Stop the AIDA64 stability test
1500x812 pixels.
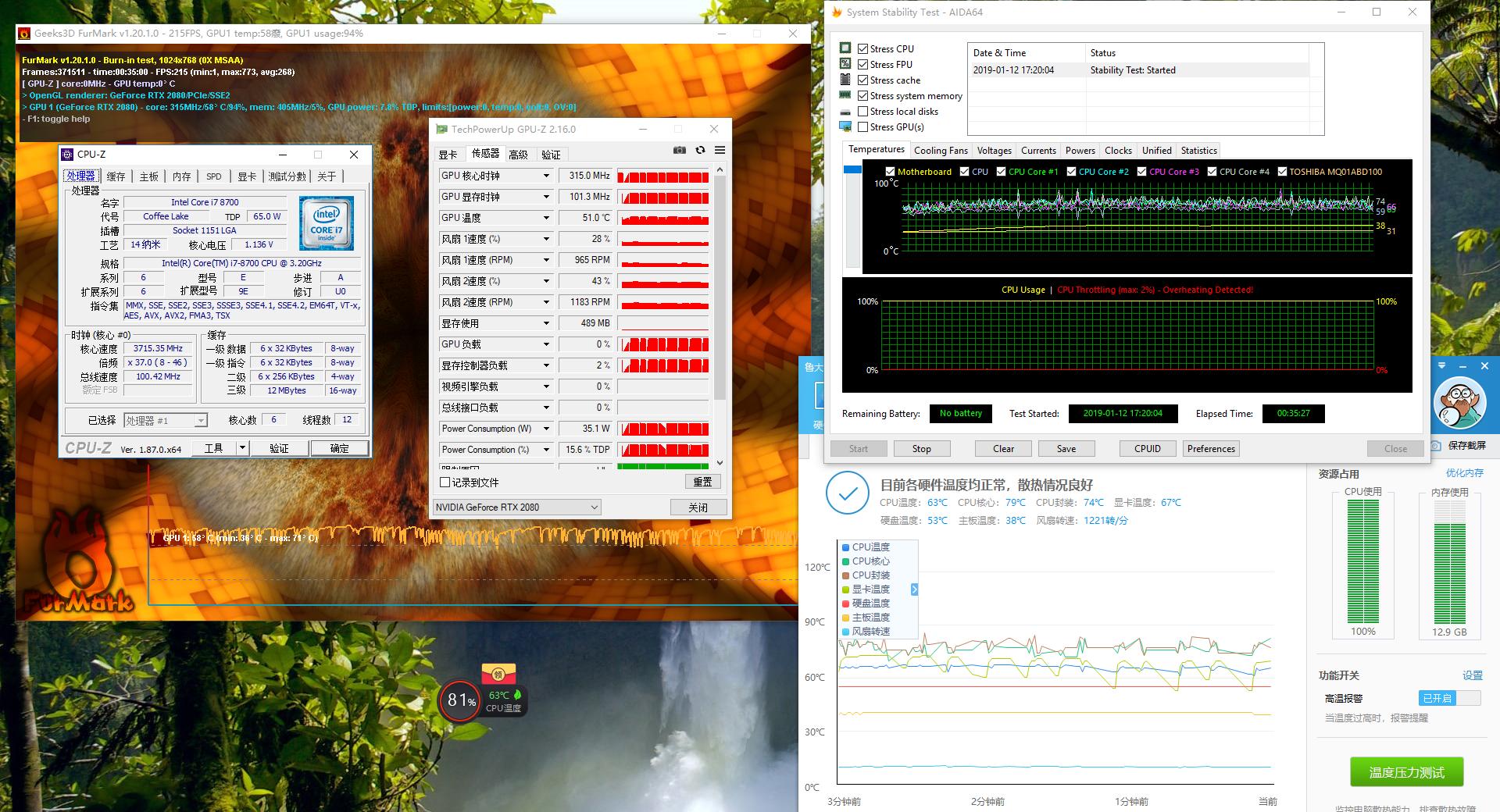tap(921, 449)
